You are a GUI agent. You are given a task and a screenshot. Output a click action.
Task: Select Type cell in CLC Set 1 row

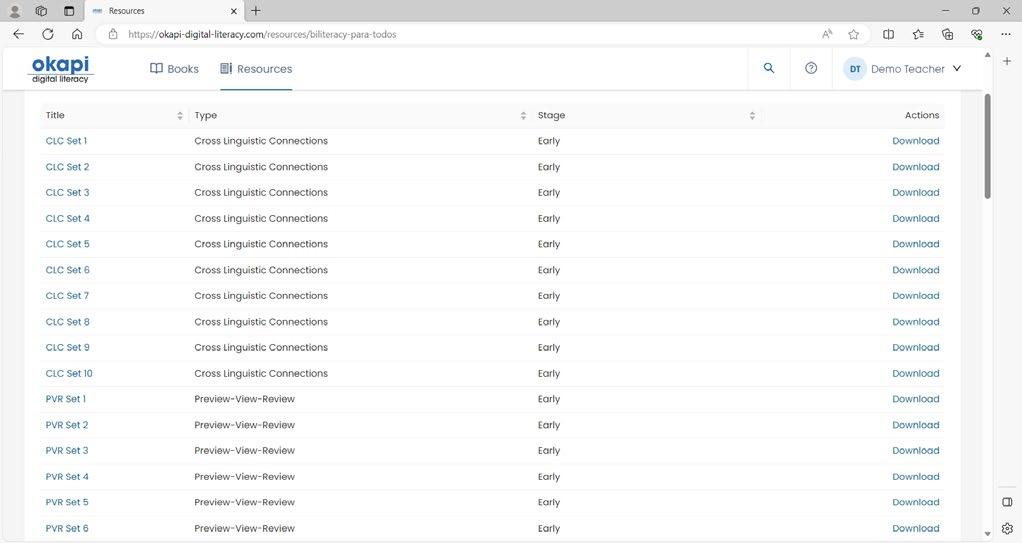pyautogui.click(x=261, y=141)
